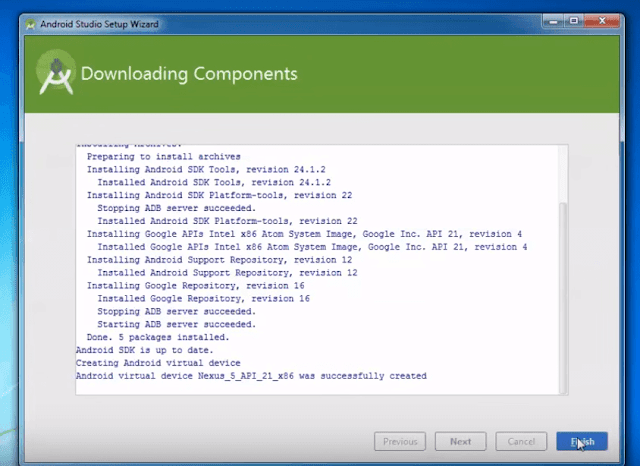Viewport: 640px width, 466px height.
Task: Click 'Installed Android Support Repository, revision 12'
Action: click(x=227, y=273)
